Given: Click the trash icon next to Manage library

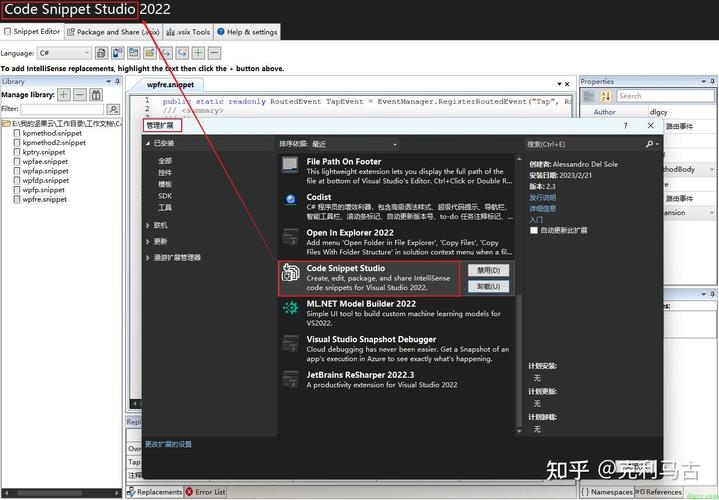Looking at the screenshot, I should tap(96, 95).
